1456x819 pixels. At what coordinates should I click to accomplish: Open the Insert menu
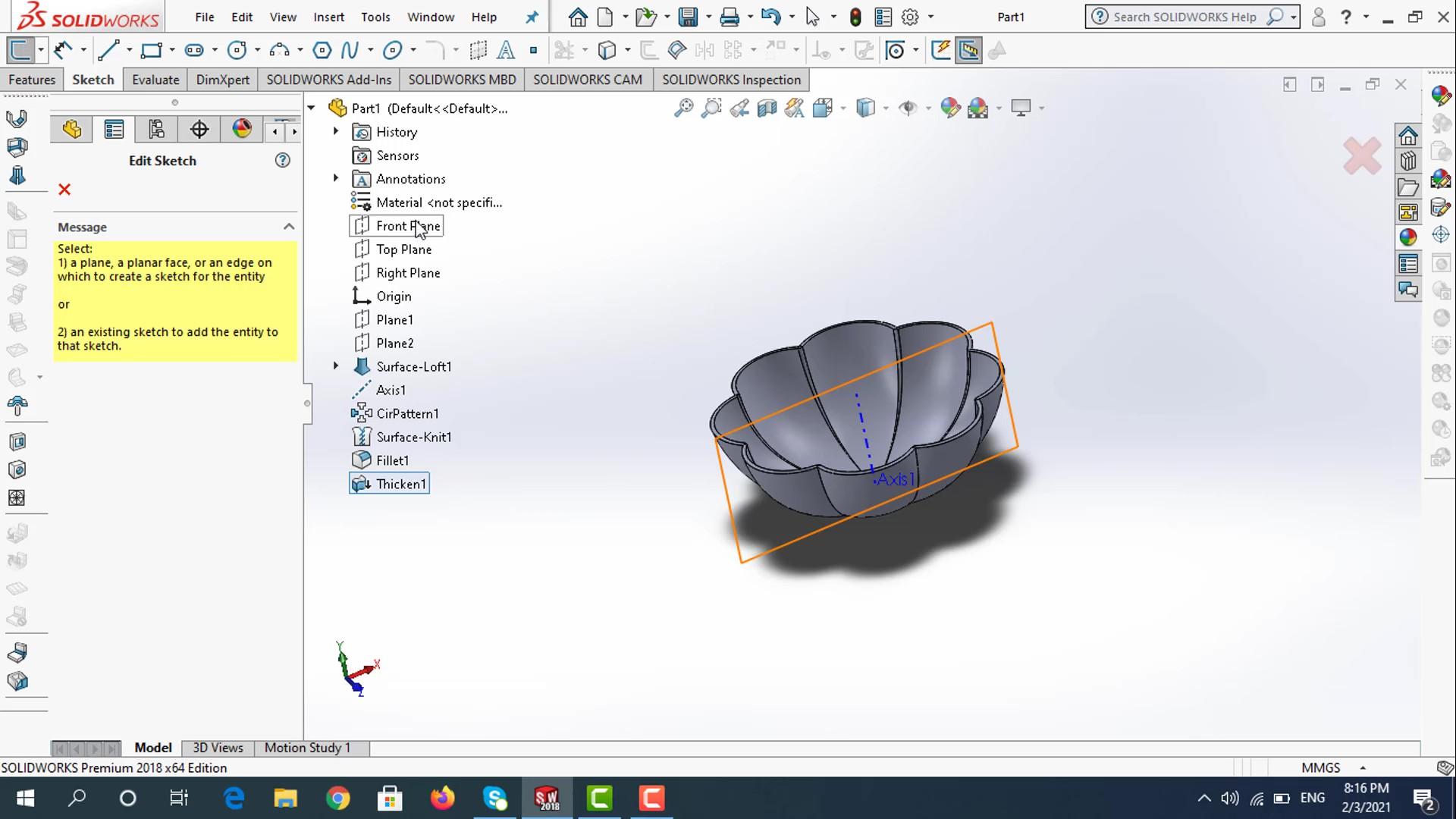(x=328, y=17)
